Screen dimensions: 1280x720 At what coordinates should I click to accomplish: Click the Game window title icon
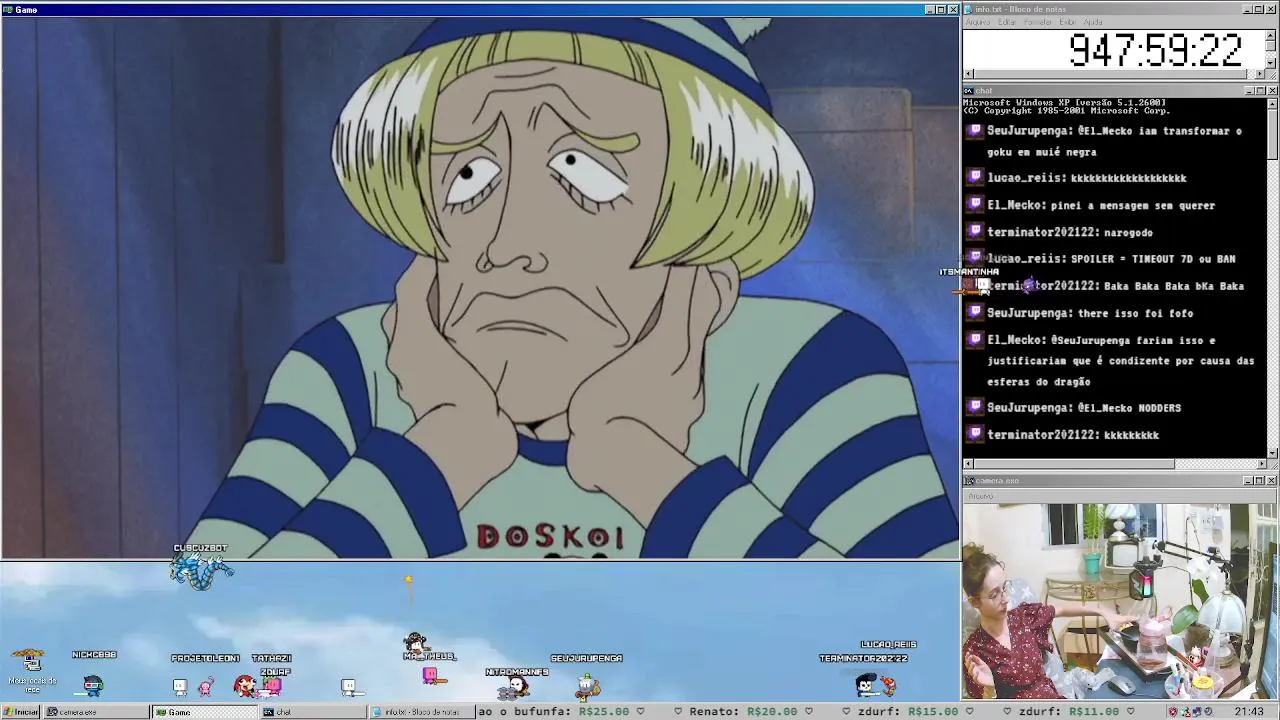tap(8, 9)
